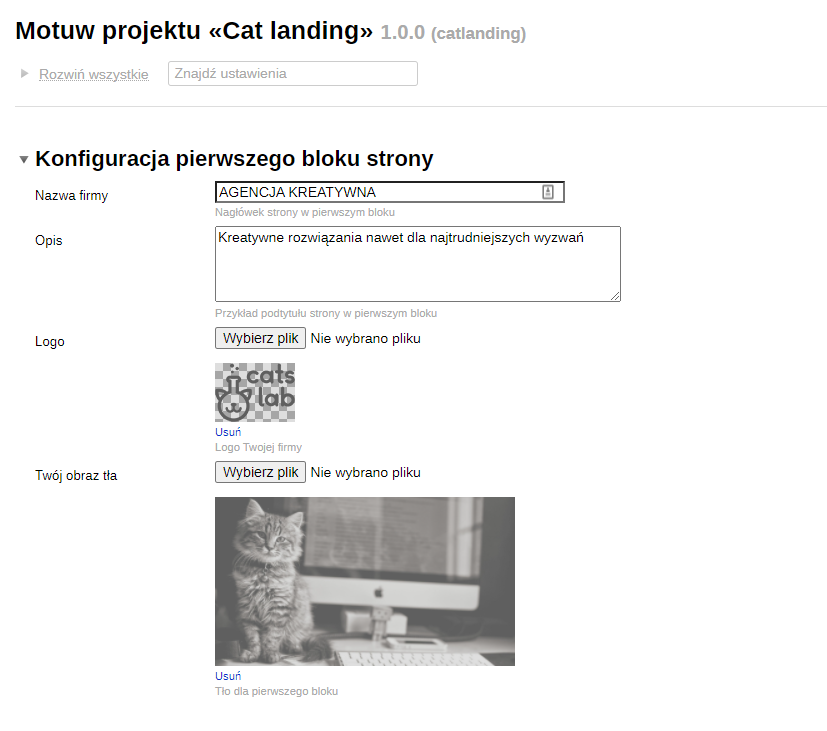Click Usuń link under cats lab logo
Viewport: 827px width, 731px height.
[x=228, y=432]
